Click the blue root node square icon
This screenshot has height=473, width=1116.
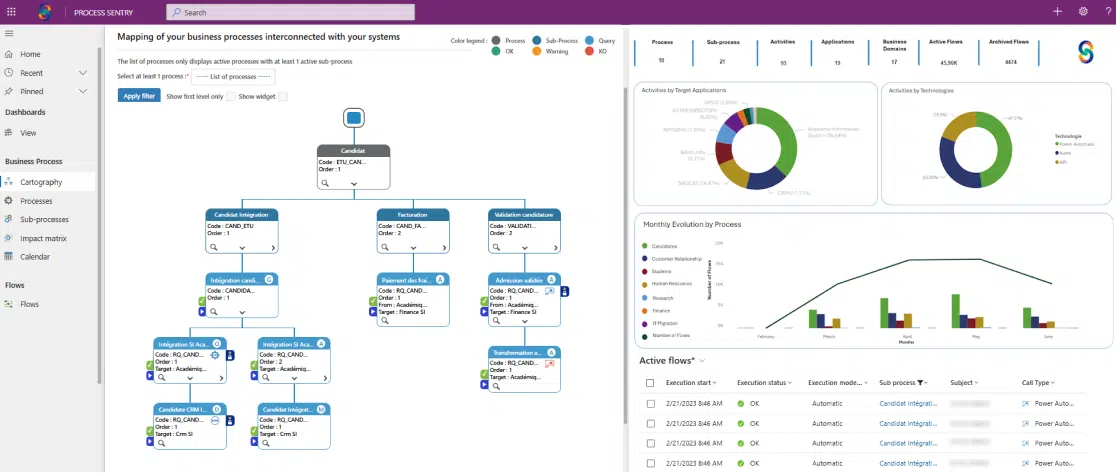353,118
